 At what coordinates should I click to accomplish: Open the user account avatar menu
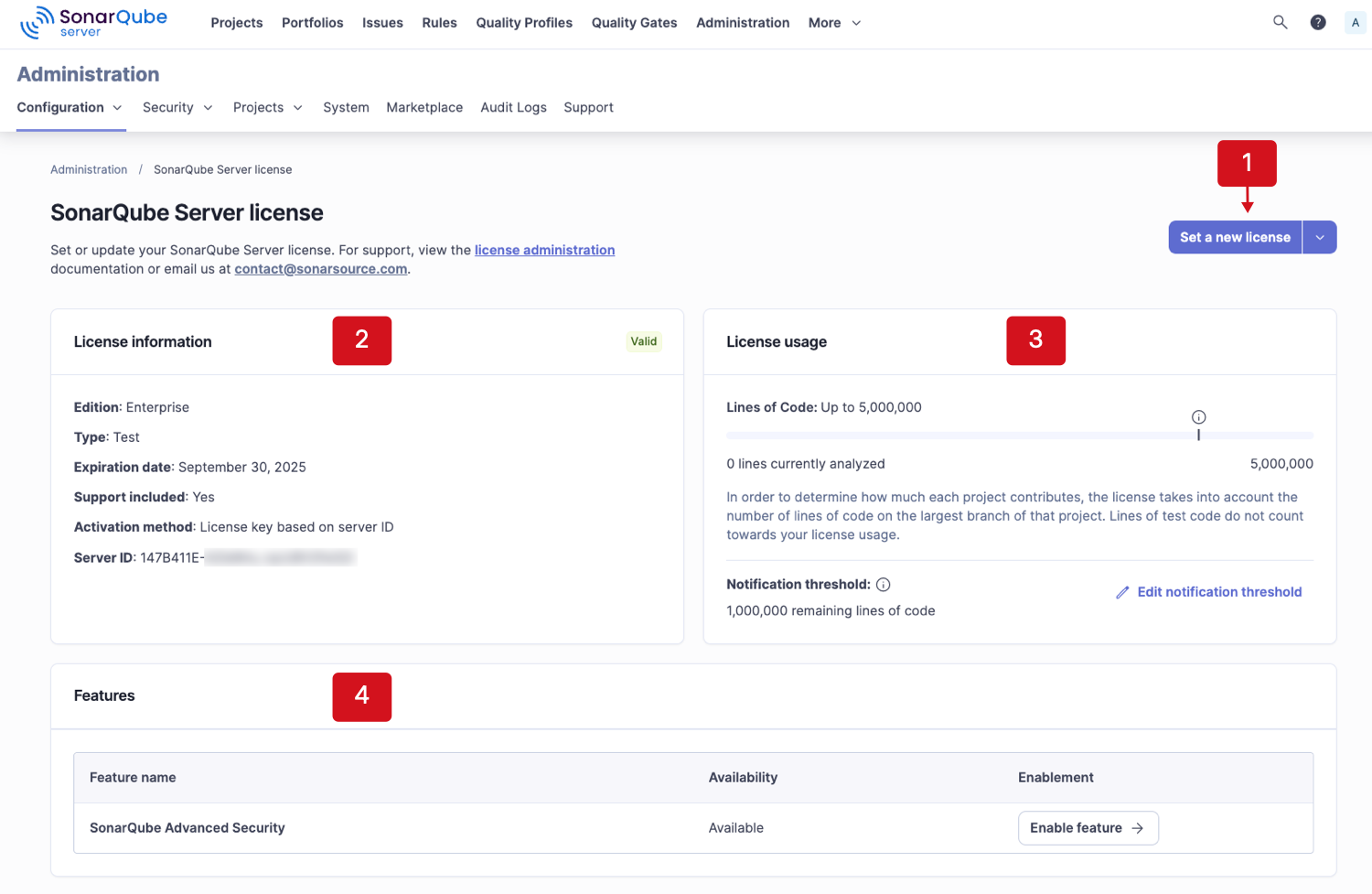[1355, 22]
